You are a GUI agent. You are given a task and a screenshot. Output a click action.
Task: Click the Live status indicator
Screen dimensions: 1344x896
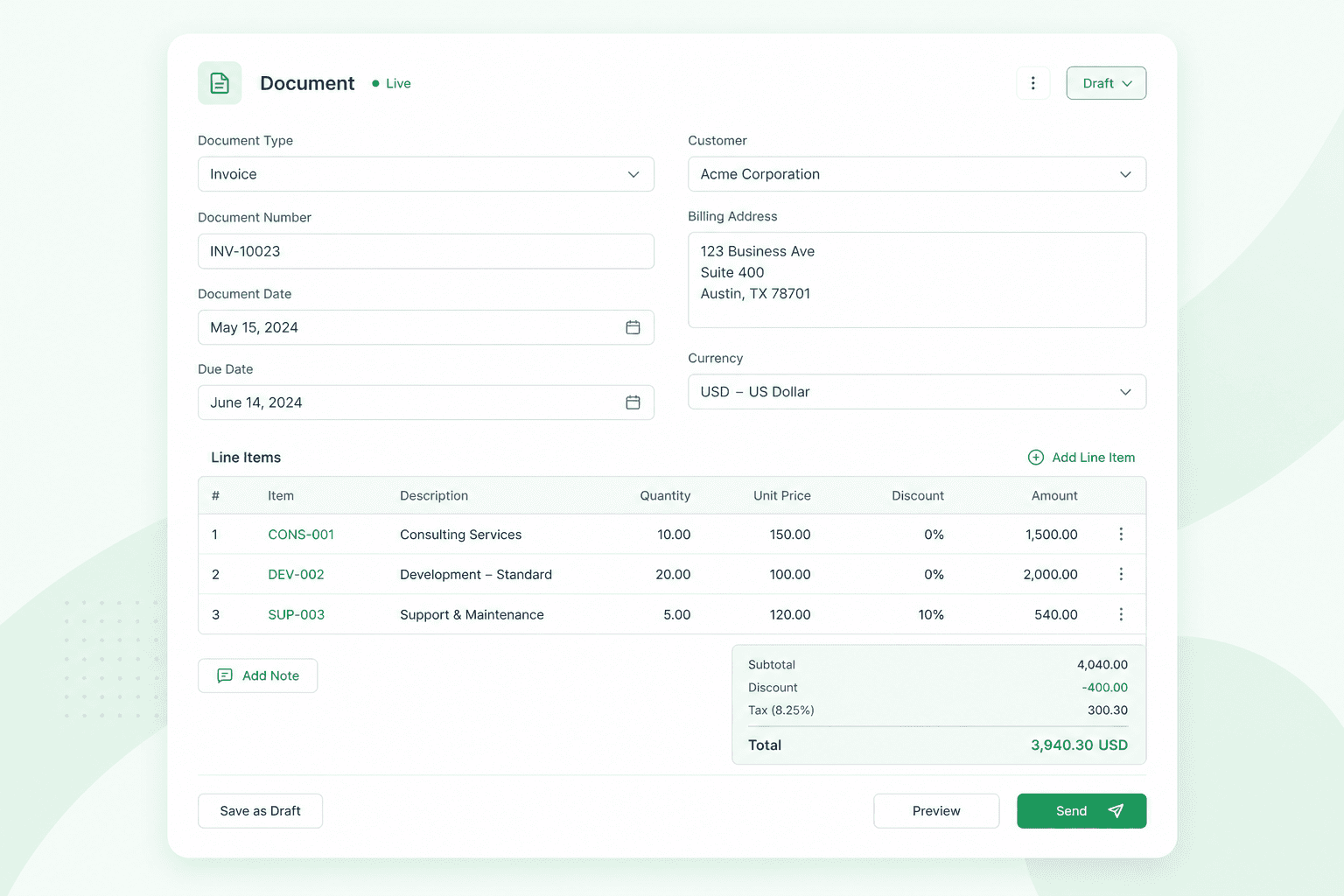click(391, 83)
